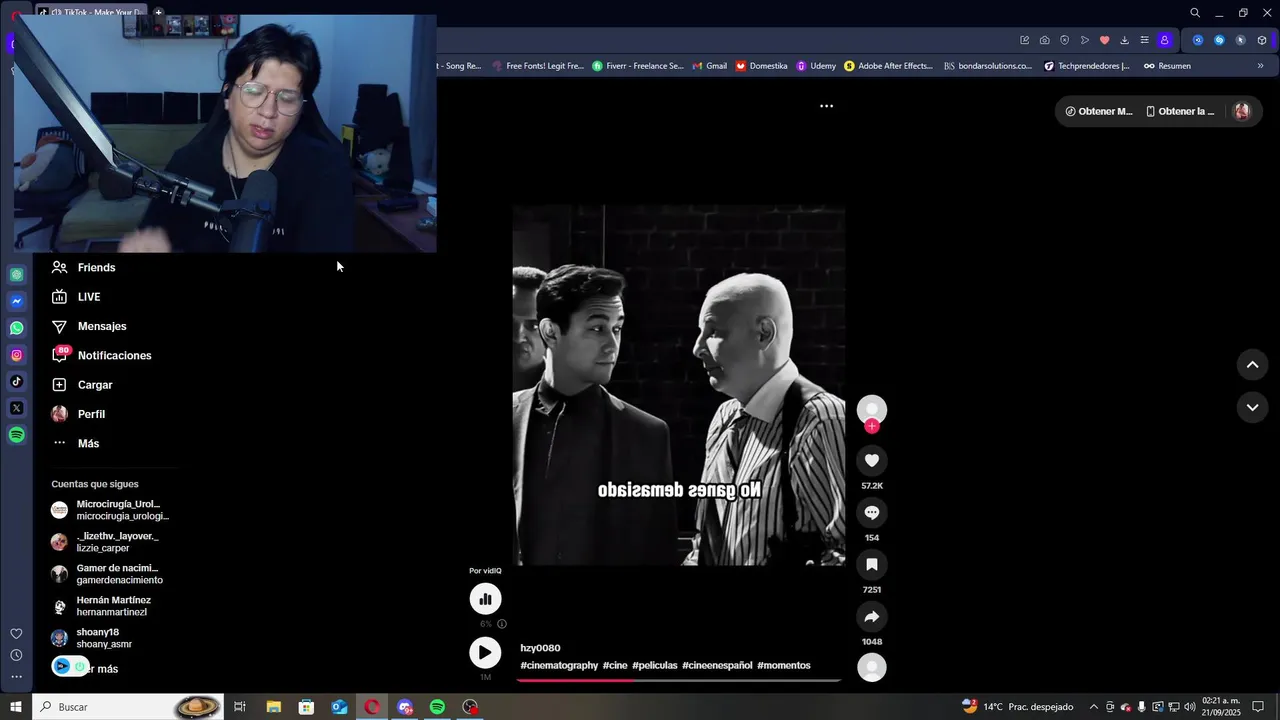Viewport: 1280px width, 720px height.
Task: Open Instagram in the Opera sidebar
Action: [x=17, y=355]
